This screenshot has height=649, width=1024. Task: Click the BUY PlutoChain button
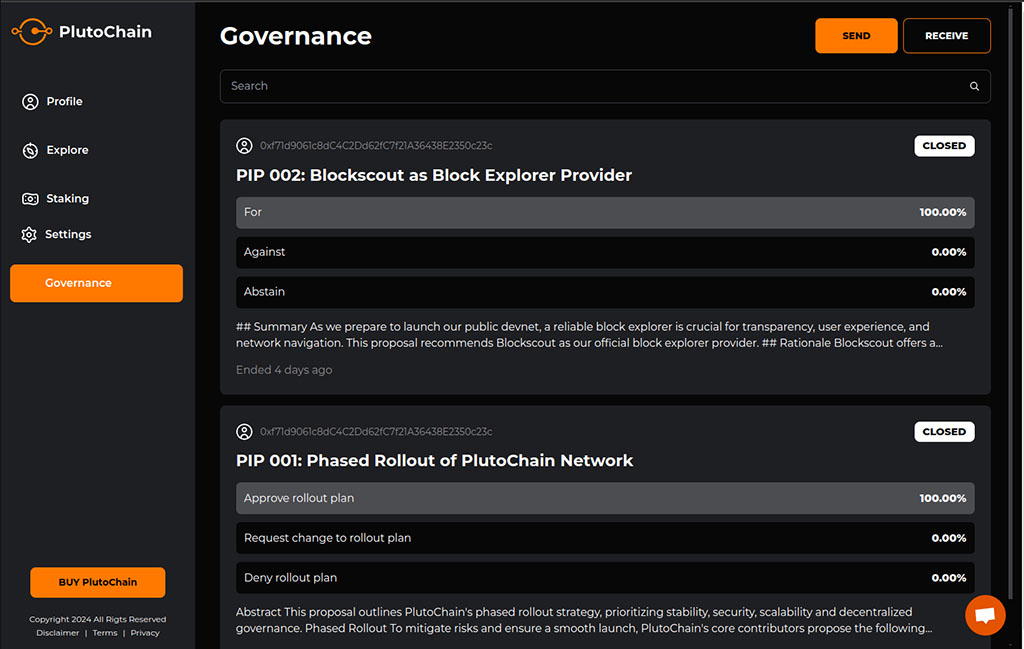(97, 582)
